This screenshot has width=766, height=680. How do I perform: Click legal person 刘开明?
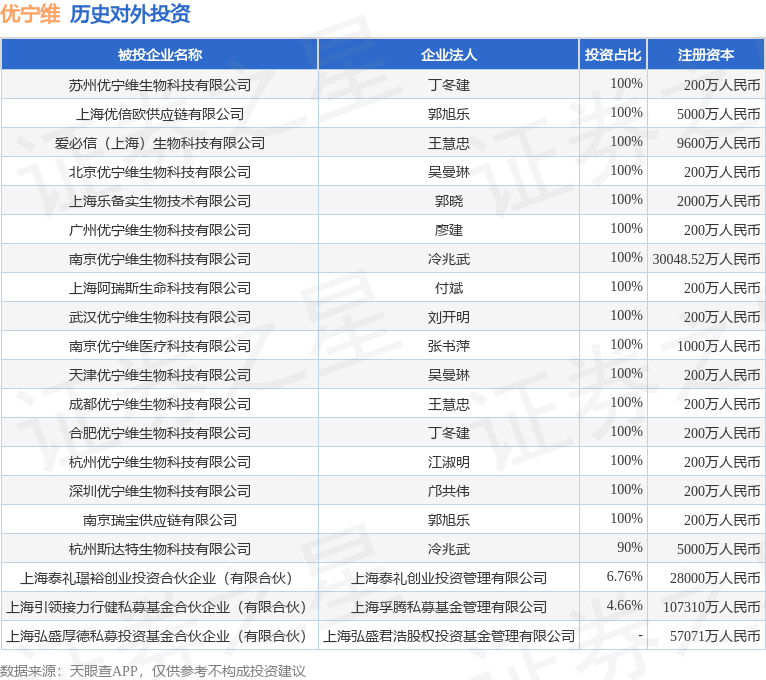pos(448,317)
